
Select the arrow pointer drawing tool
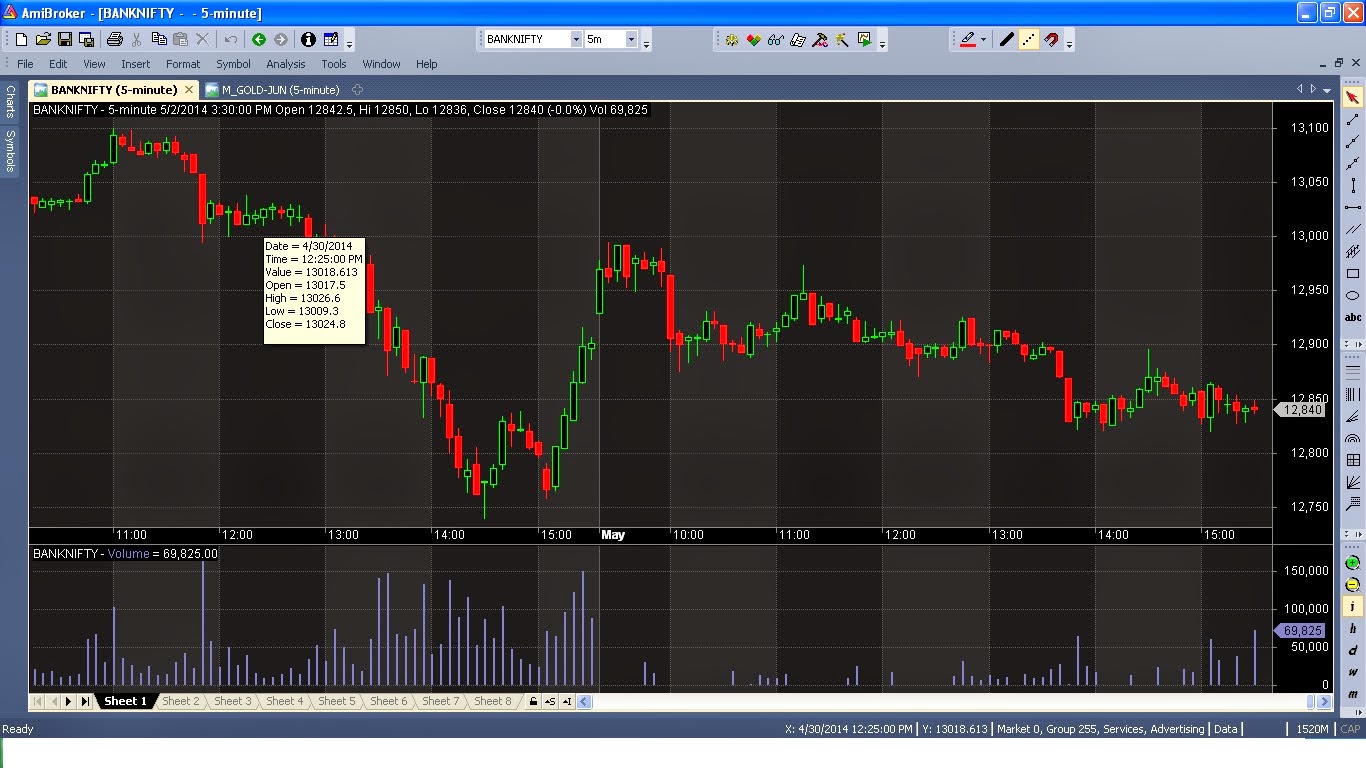point(1353,97)
